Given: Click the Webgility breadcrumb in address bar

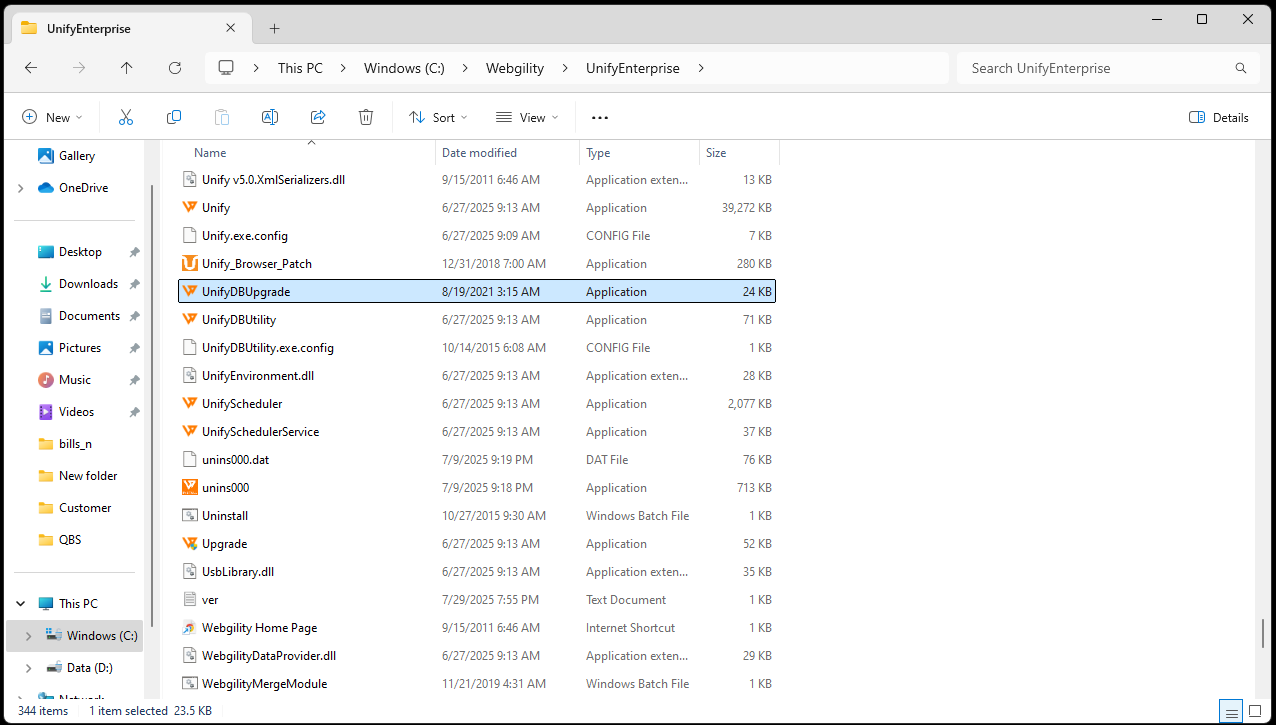Looking at the screenshot, I should pos(515,68).
